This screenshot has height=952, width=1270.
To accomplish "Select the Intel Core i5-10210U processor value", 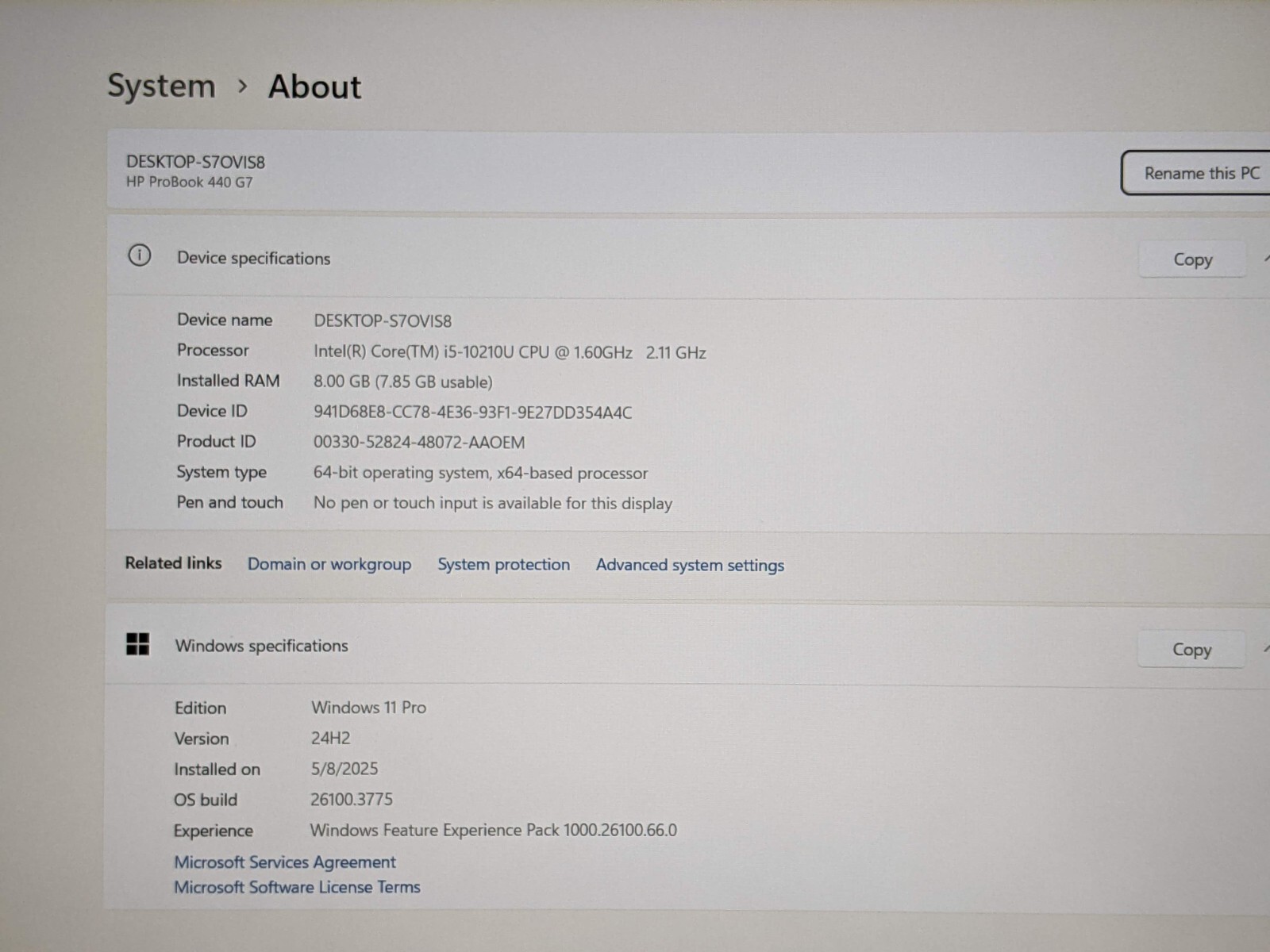I will (x=510, y=352).
